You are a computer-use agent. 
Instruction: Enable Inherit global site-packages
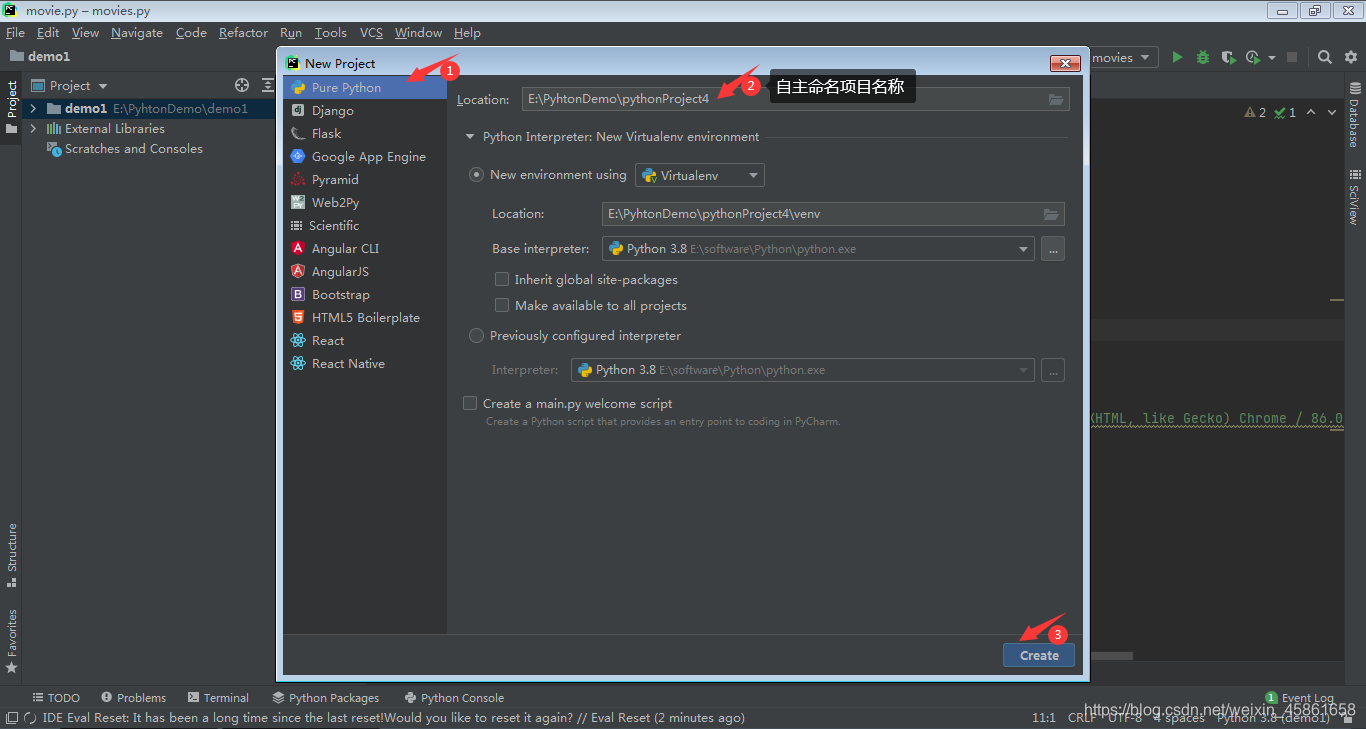[503, 280]
